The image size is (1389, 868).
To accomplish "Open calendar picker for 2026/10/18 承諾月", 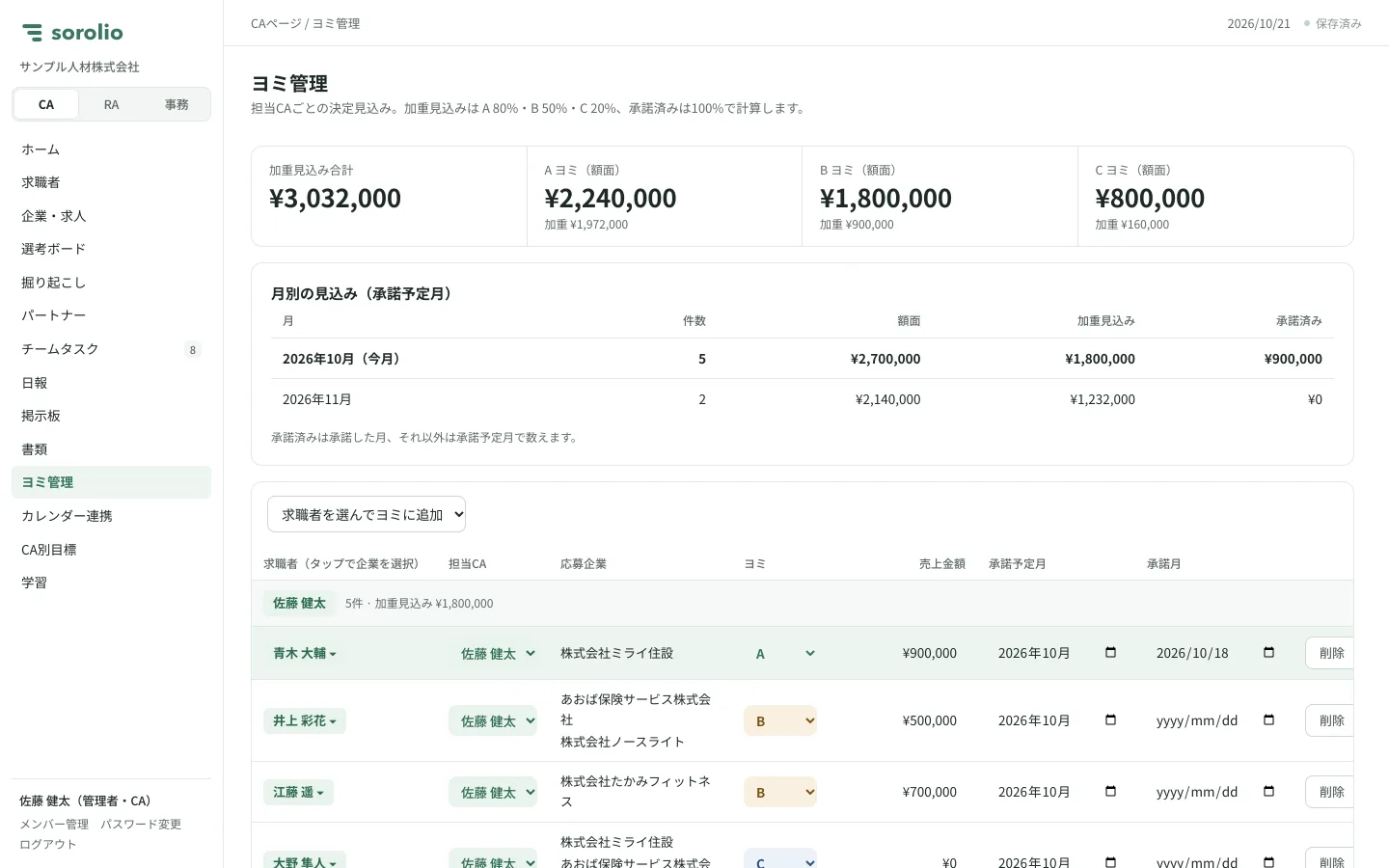I will [x=1268, y=653].
